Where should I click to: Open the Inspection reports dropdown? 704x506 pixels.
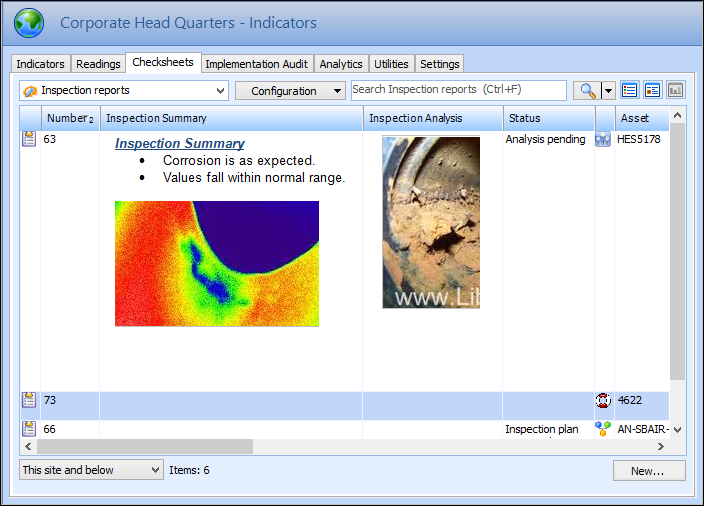coord(124,91)
